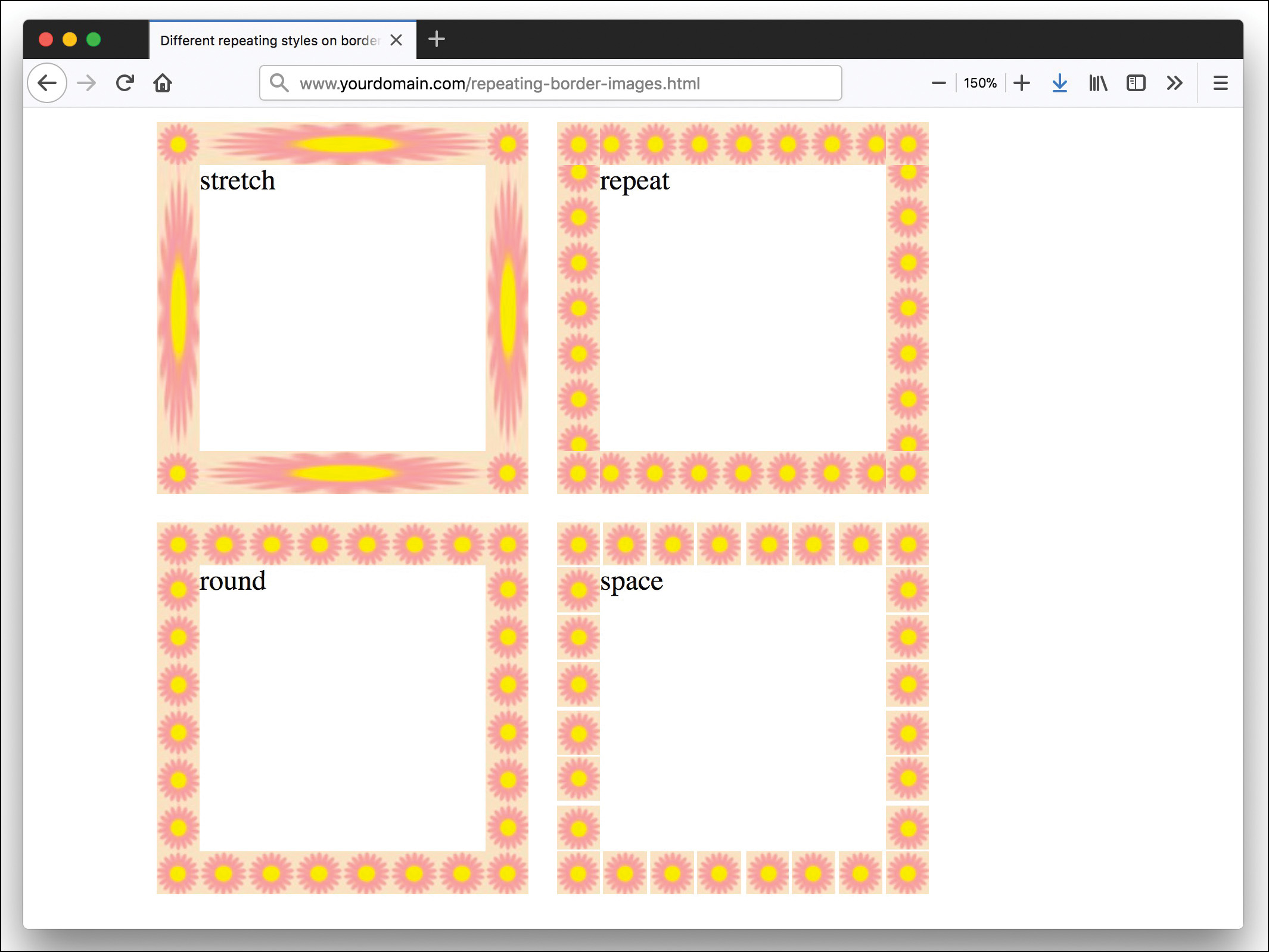Viewport: 1269px width, 952px height.
Task: Click the search magnifier in address bar
Action: point(278,83)
